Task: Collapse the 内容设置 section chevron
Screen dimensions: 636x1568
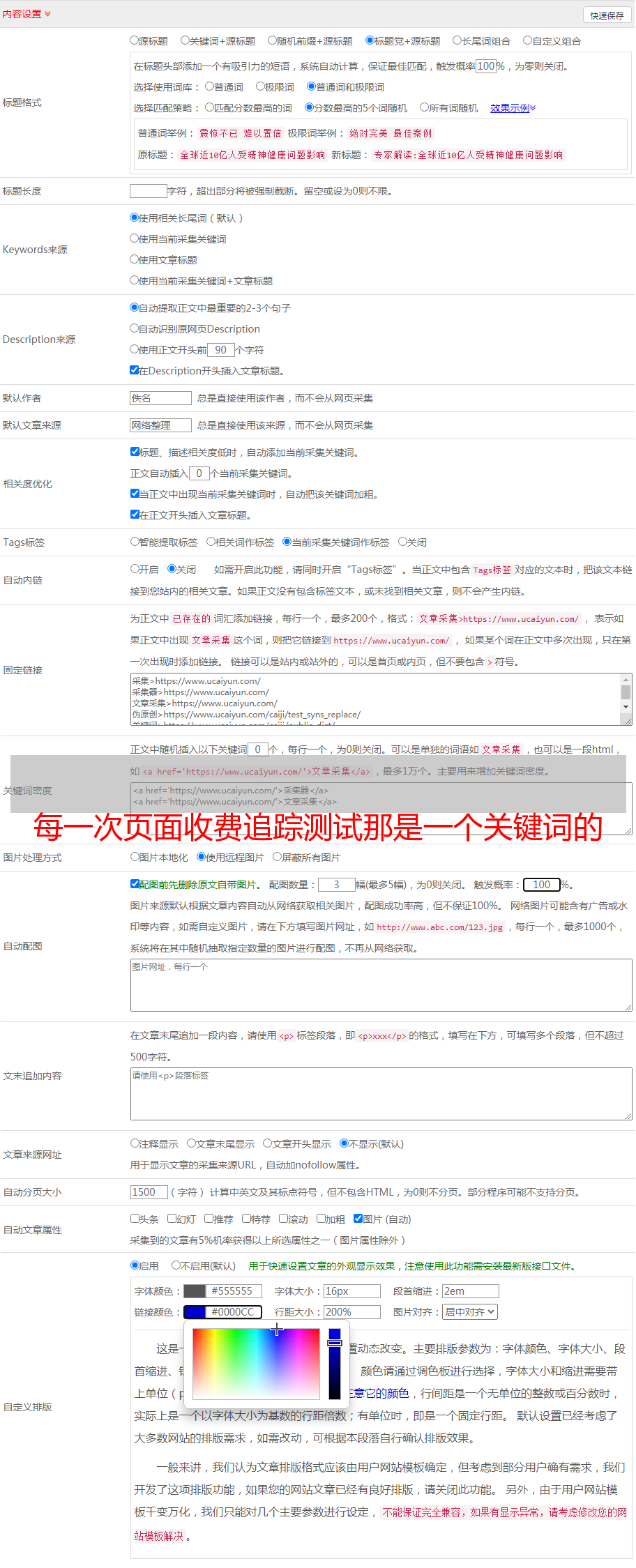Action: 47,14
